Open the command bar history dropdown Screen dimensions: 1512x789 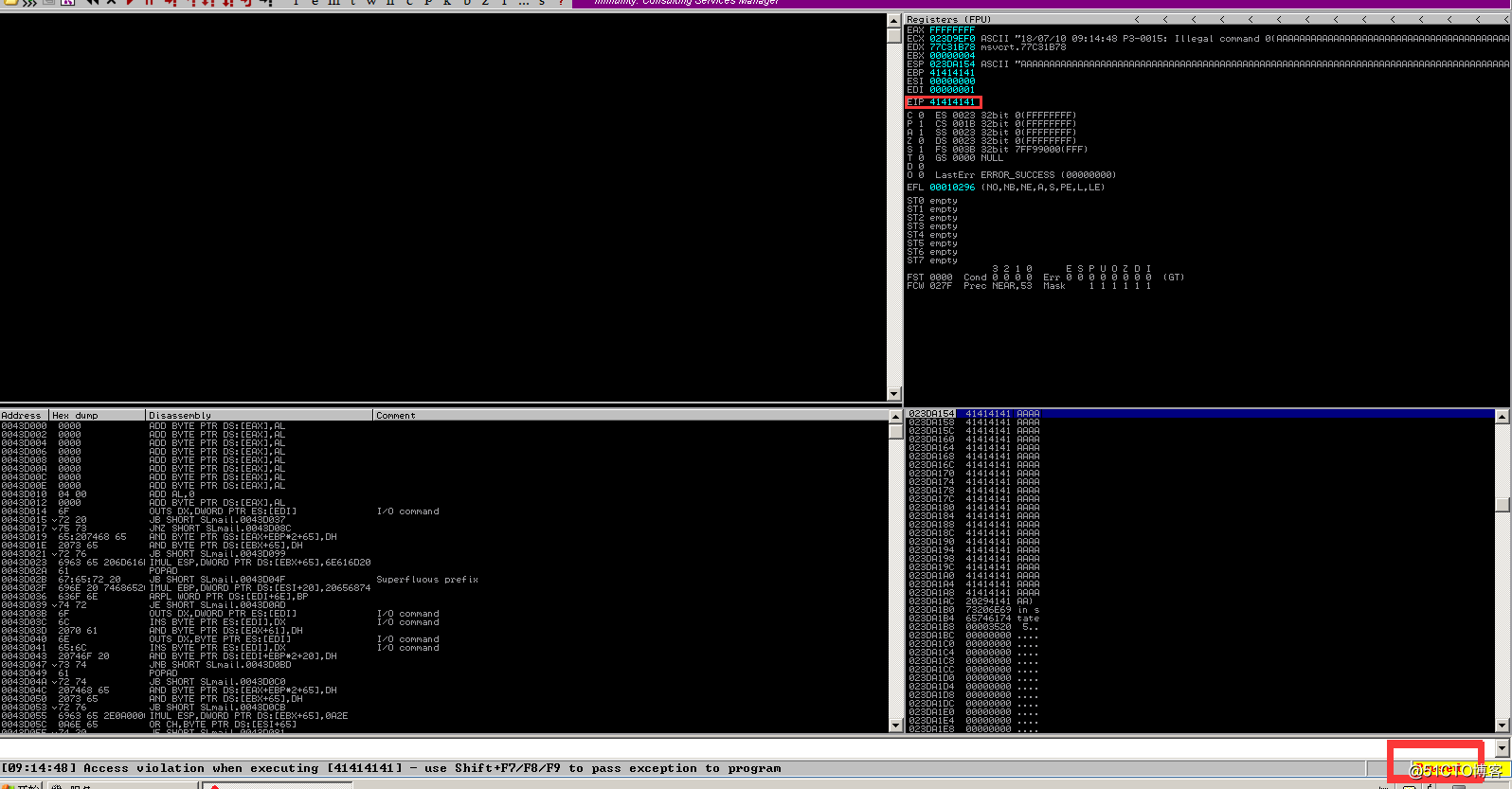pyautogui.click(x=1502, y=748)
